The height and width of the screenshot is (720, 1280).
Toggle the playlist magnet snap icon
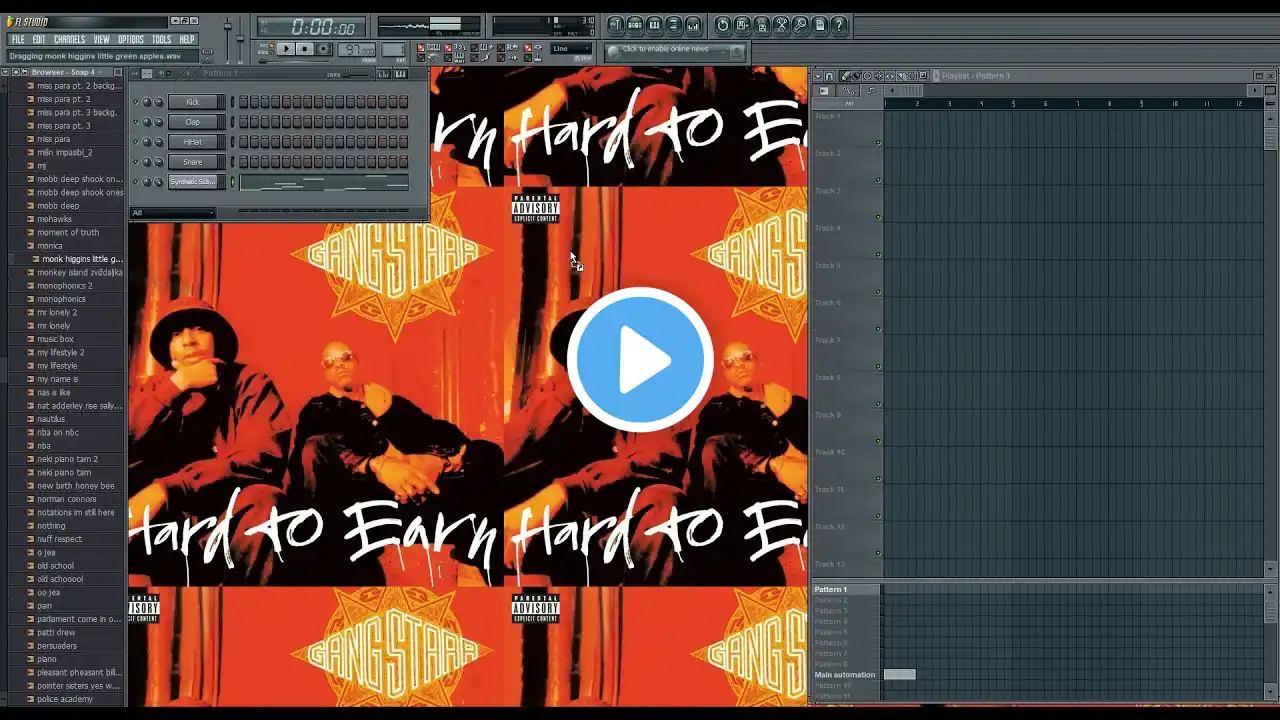(x=830, y=76)
